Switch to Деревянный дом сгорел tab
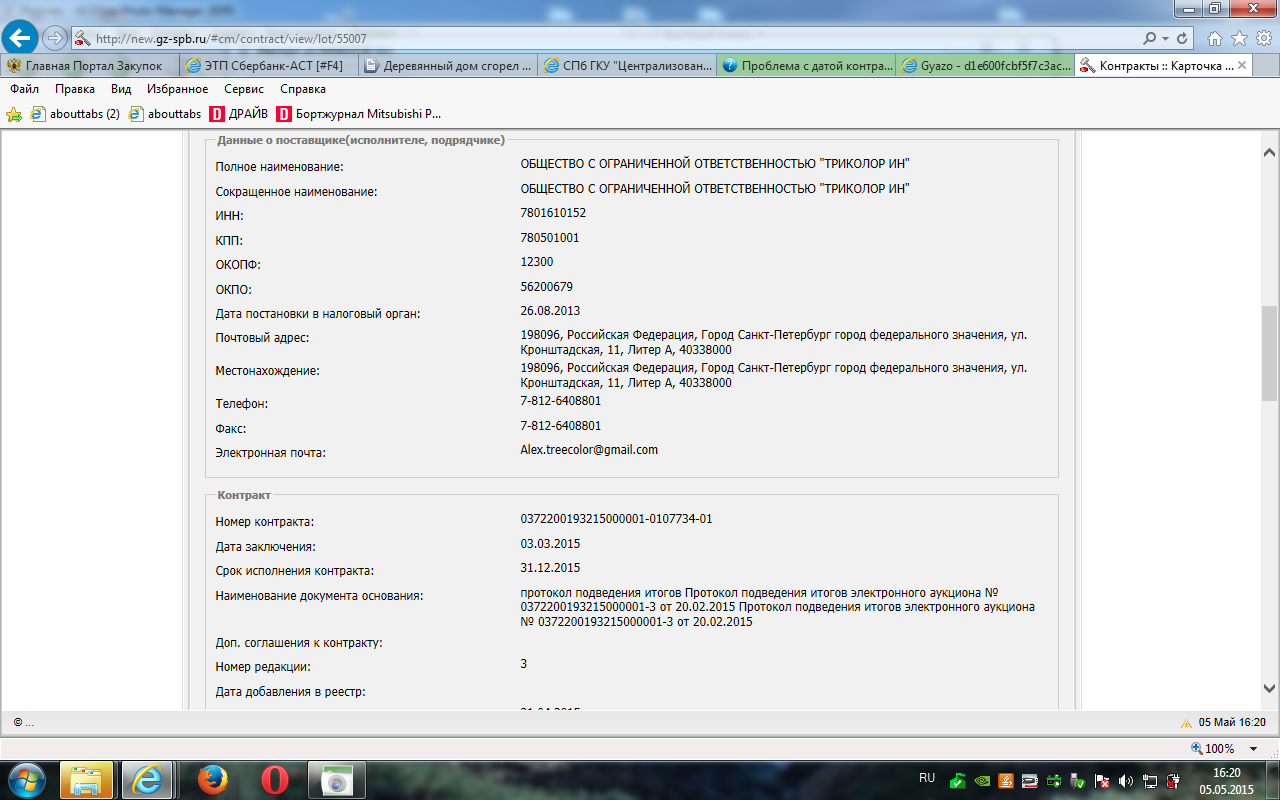Image resolution: width=1280 pixels, height=800 pixels. (447, 66)
